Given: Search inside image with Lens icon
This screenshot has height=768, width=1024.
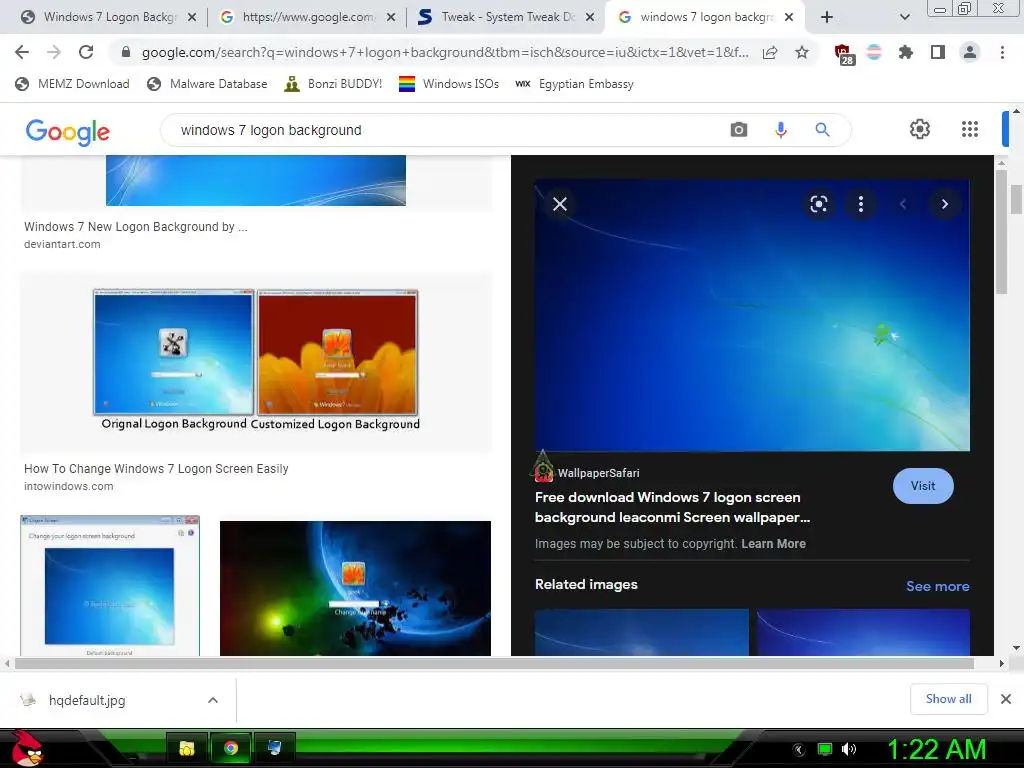Looking at the screenshot, I should click(x=818, y=204).
